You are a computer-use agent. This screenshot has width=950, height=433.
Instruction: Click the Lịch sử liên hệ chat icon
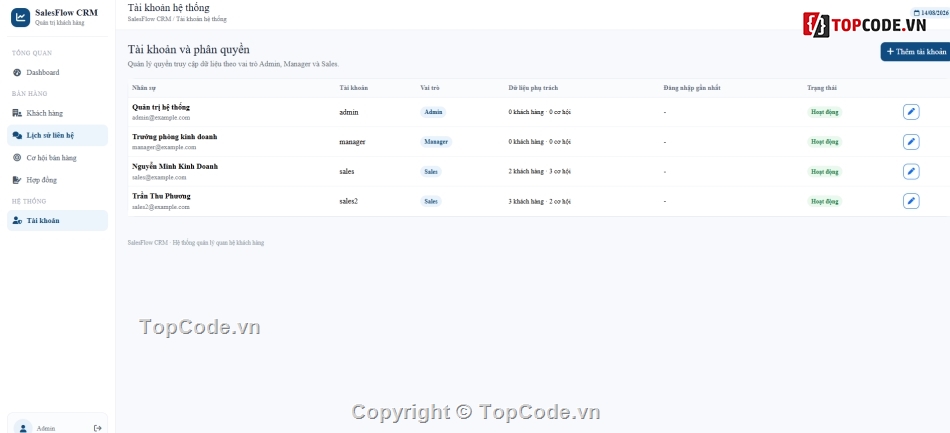(17, 136)
